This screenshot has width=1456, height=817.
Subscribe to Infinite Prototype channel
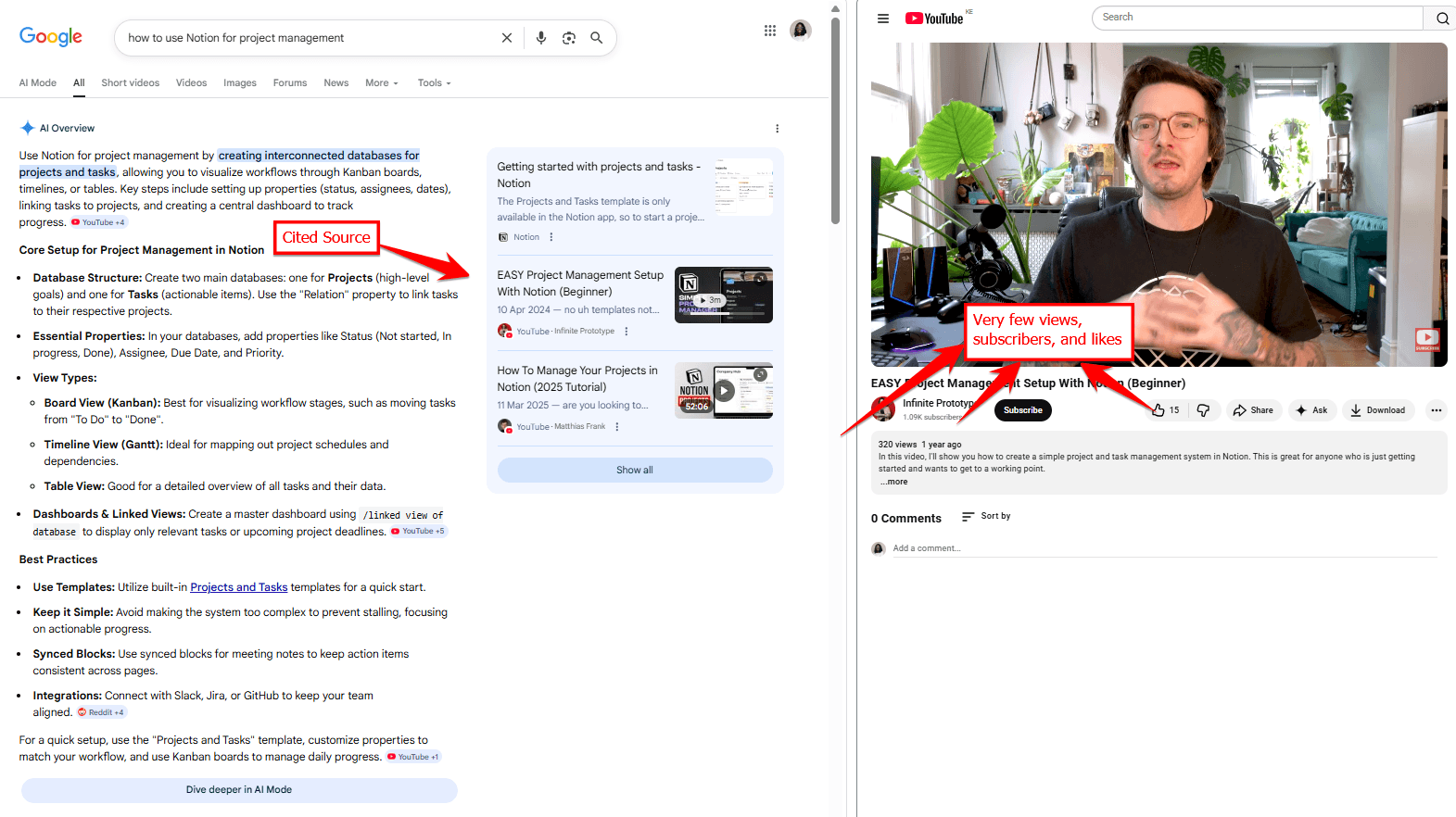[1023, 410]
